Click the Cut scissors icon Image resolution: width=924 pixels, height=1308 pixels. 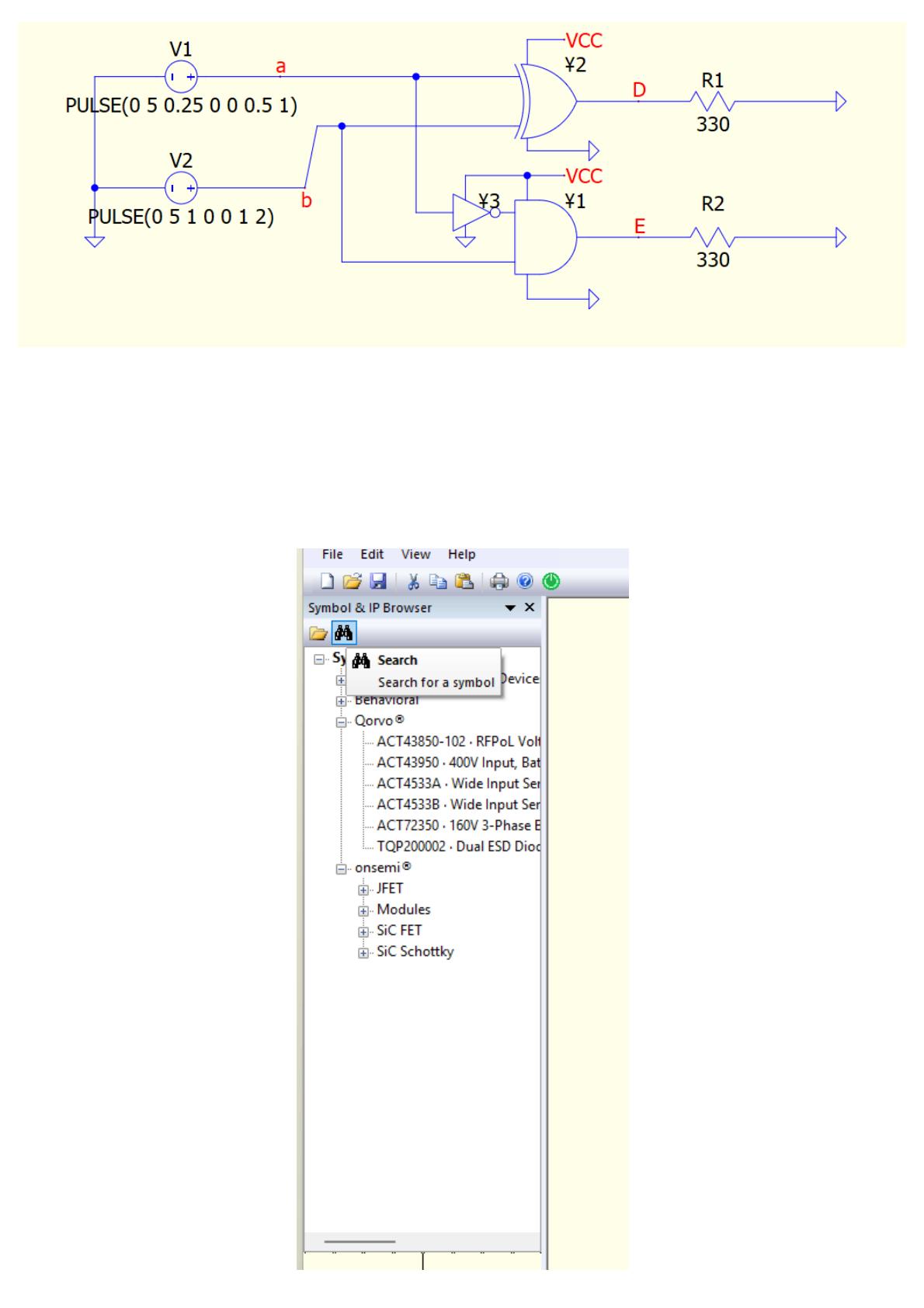point(413,581)
